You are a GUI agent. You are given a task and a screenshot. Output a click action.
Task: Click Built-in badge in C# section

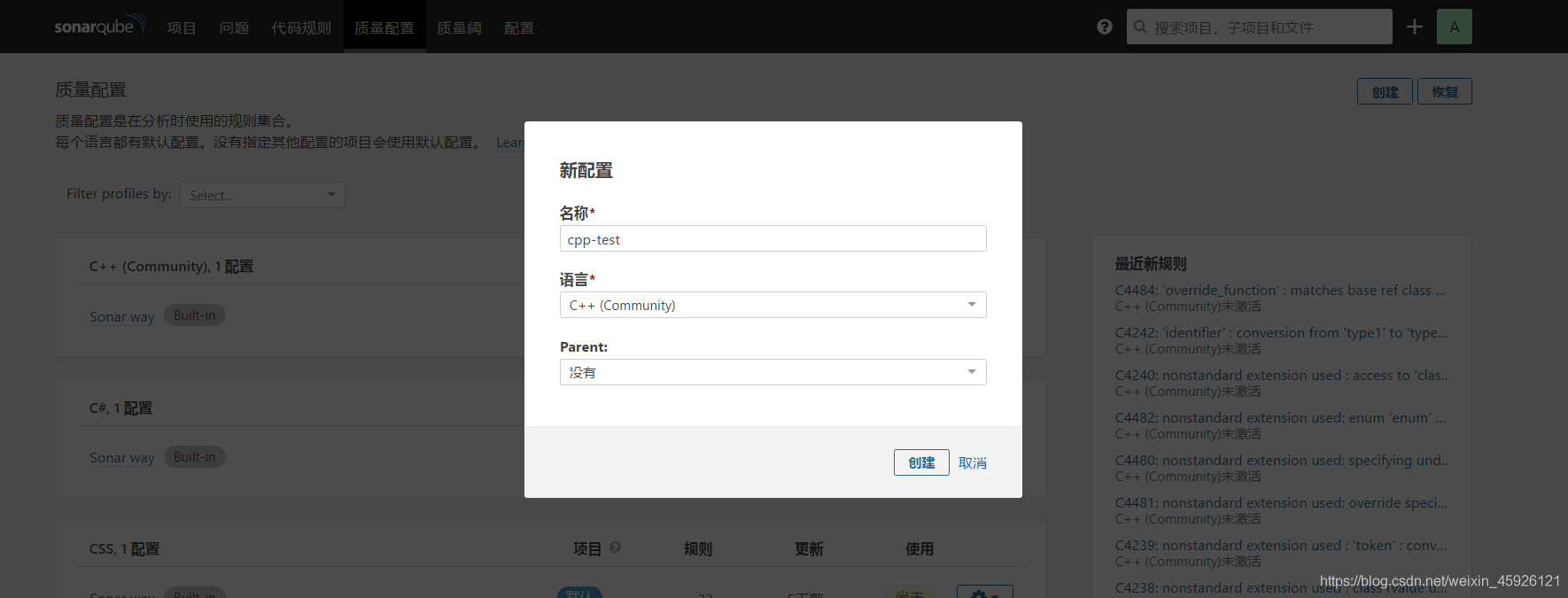click(x=195, y=456)
